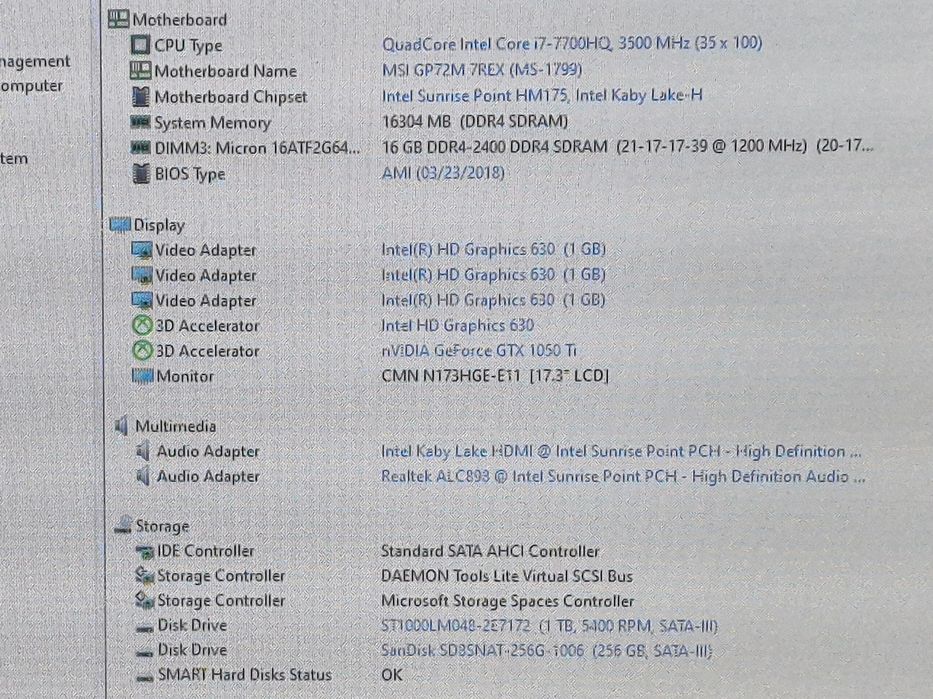
Task: Click the Multimedia section speaker icon
Action: 121,425
